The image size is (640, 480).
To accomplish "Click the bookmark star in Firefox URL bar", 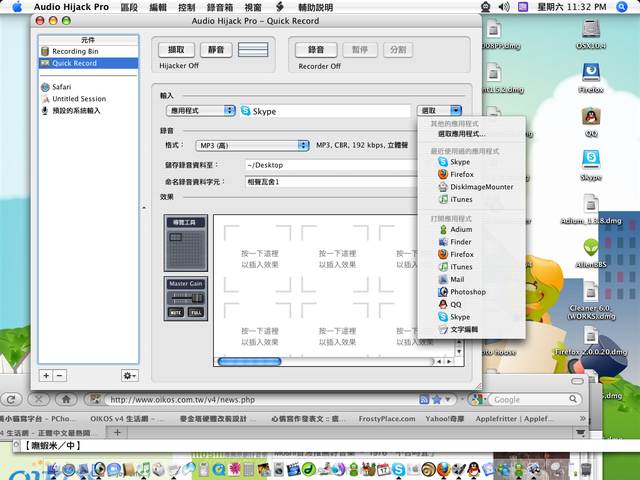I will tap(437, 400).
